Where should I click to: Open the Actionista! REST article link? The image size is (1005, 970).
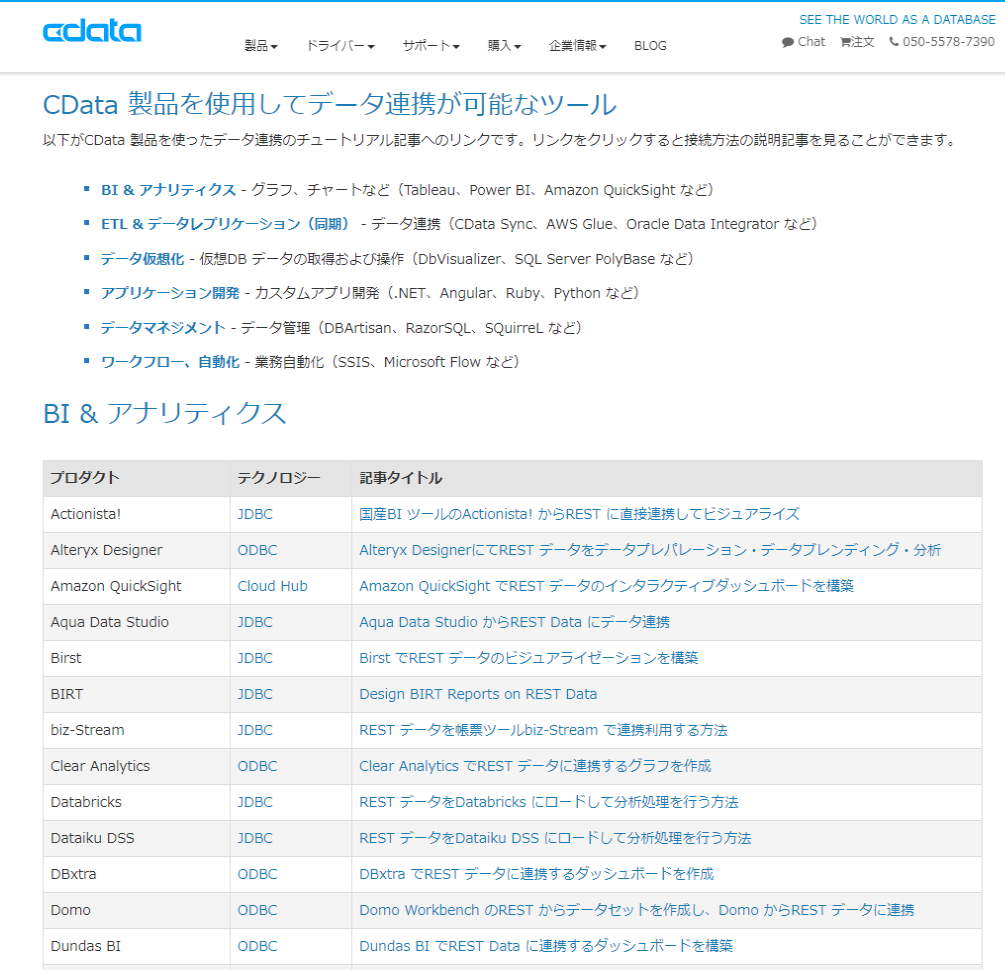(579, 514)
